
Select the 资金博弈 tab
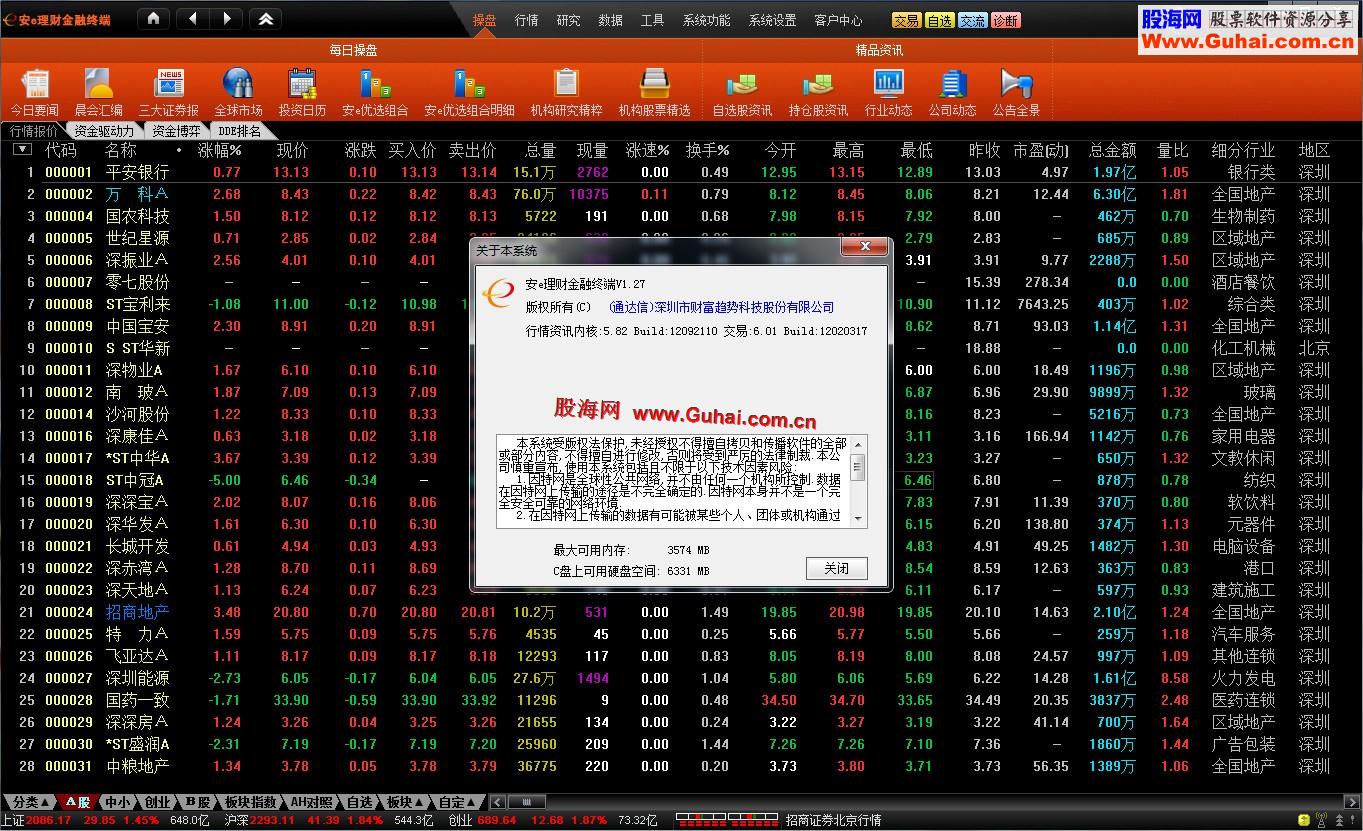coord(177,131)
